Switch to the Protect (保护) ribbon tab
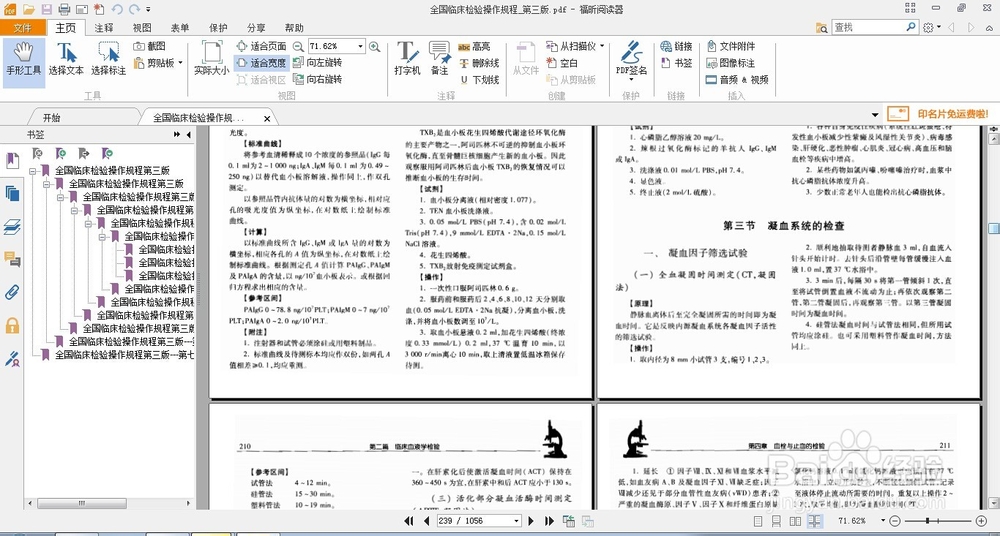1000x536 pixels. 218,28
